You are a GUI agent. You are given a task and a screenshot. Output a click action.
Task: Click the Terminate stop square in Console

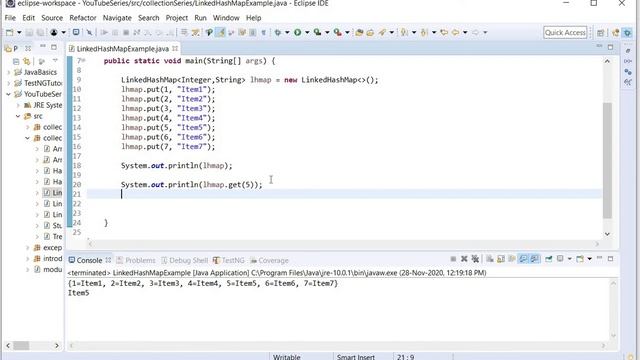453,259
